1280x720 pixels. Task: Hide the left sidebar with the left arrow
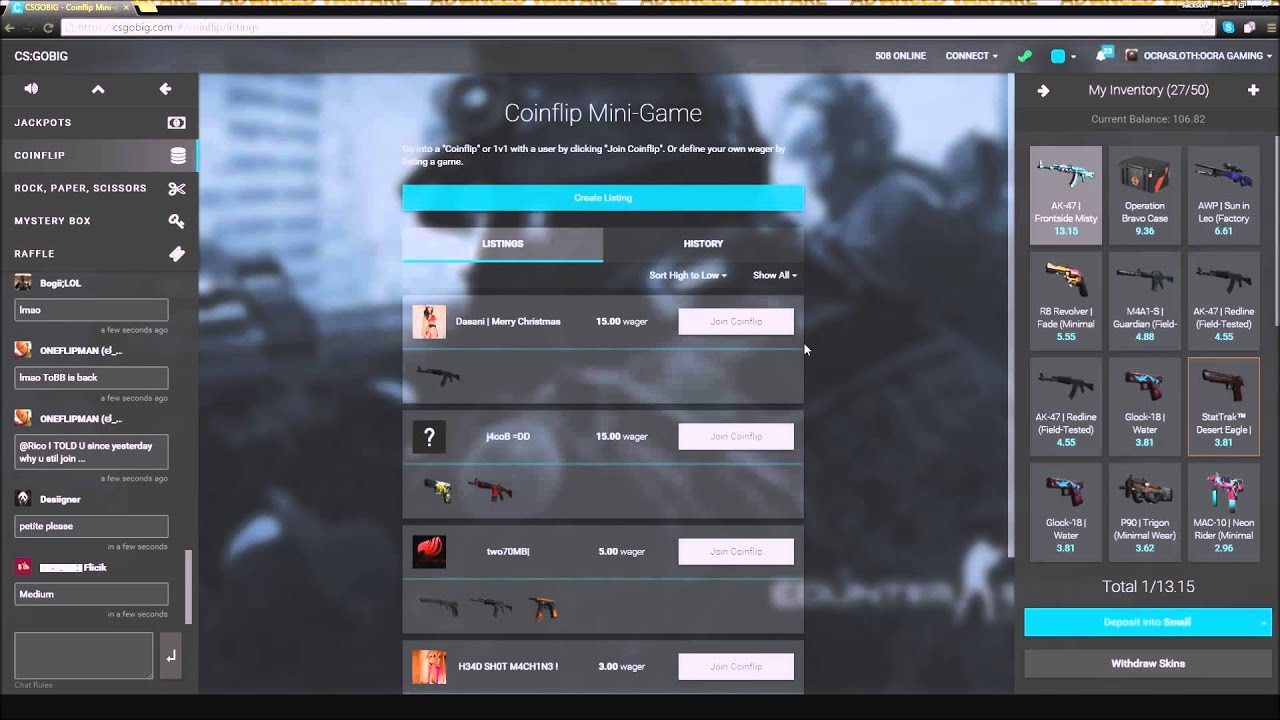(165, 89)
